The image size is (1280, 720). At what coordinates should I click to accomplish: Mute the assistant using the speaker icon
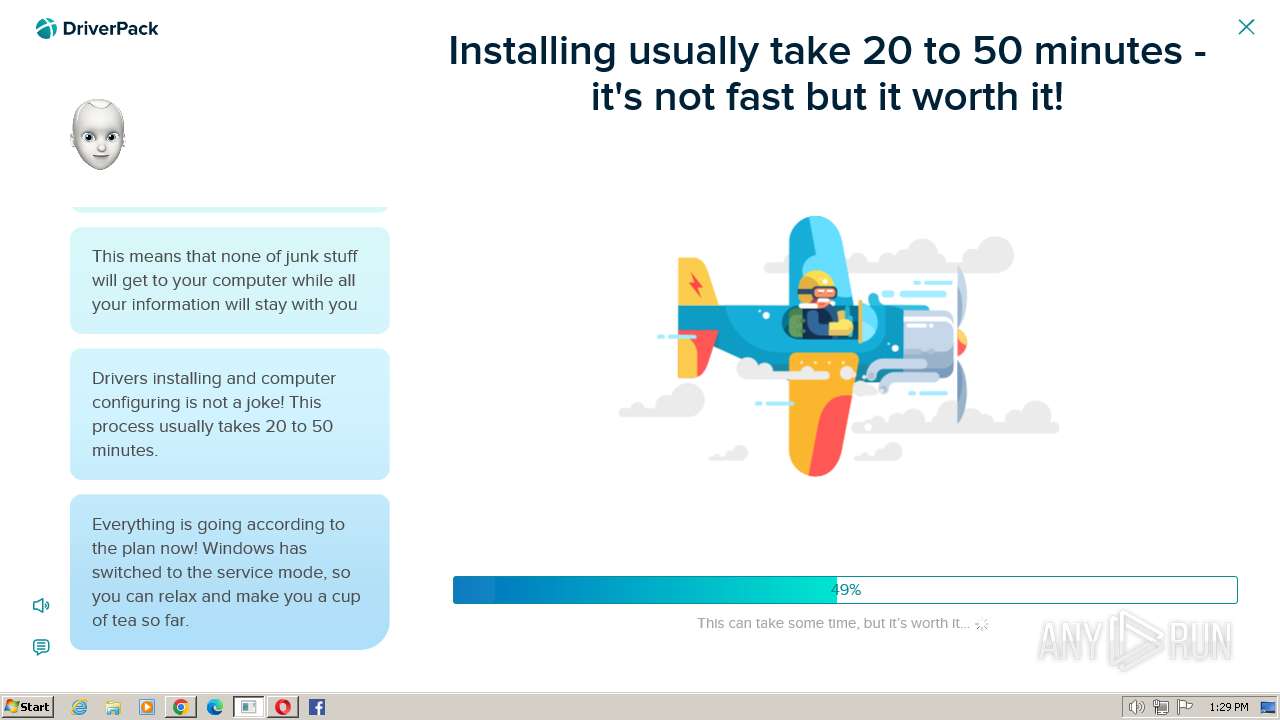click(41, 605)
